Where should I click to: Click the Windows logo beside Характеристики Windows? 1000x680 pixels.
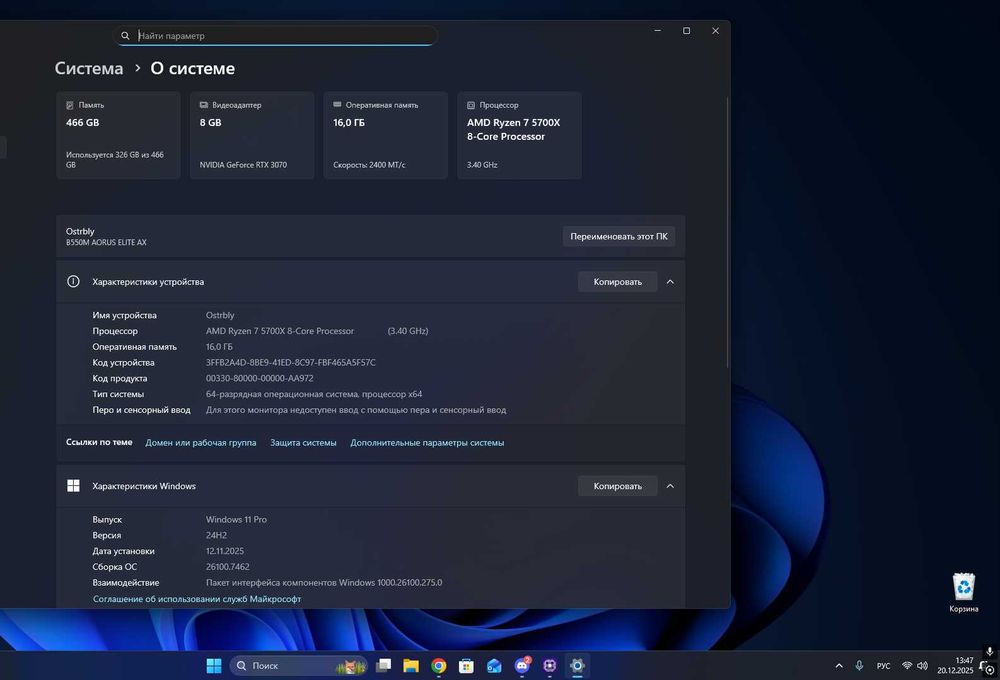coord(73,486)
